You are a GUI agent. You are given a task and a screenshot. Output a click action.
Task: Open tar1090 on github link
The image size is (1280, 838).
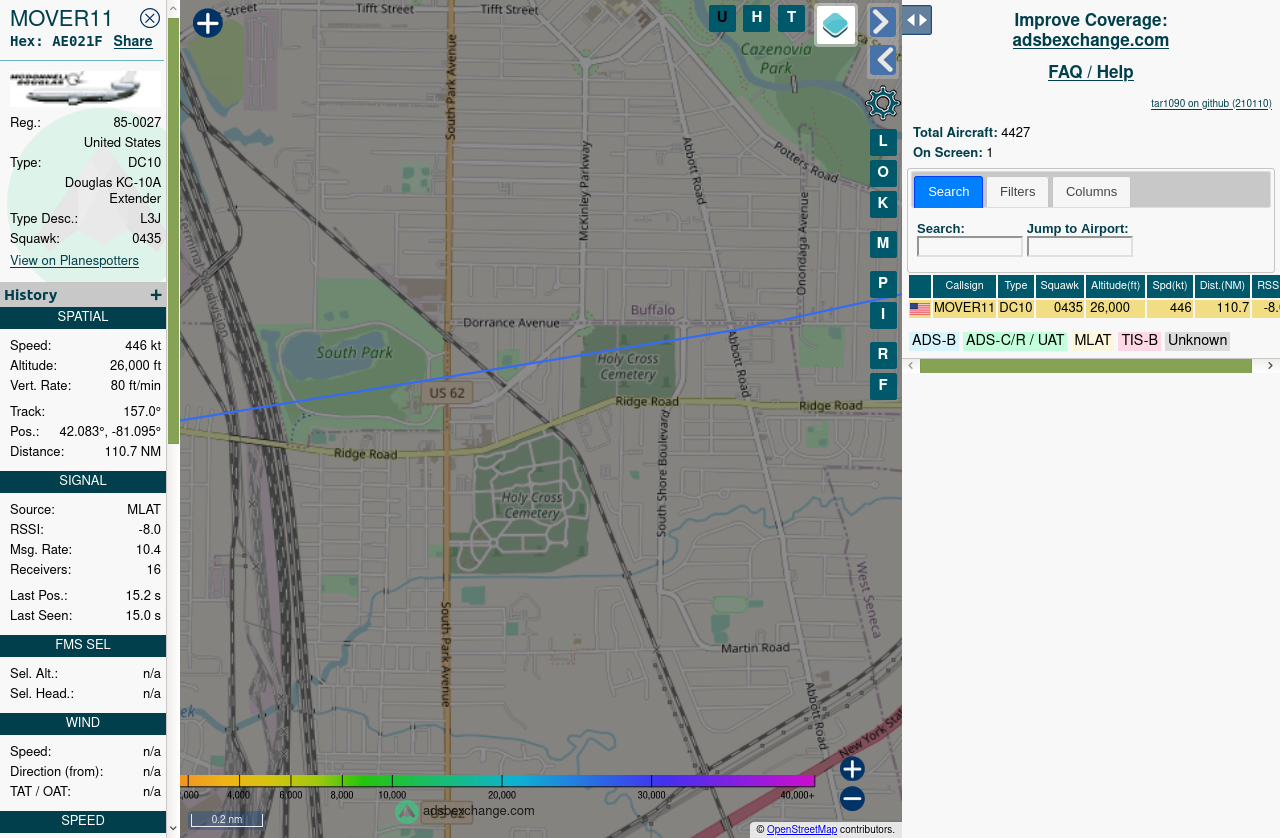1211,104
